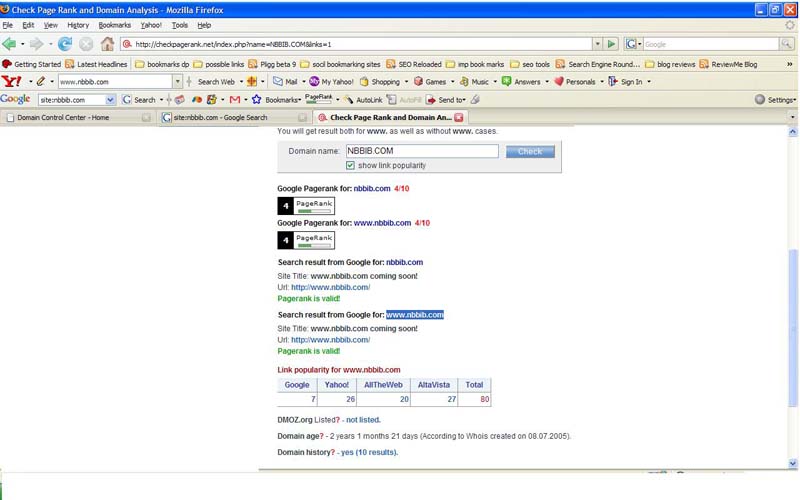Follow the not listed DMOZ link
800x500 pixels.
[363, 420]
